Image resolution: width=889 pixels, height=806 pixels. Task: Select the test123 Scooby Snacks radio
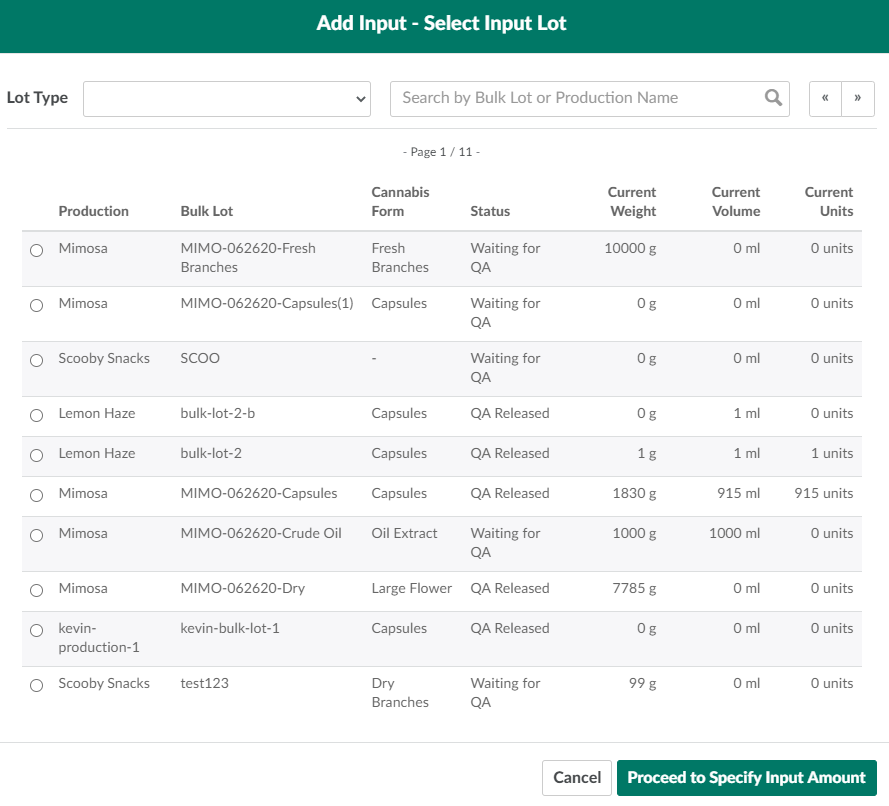37,686
